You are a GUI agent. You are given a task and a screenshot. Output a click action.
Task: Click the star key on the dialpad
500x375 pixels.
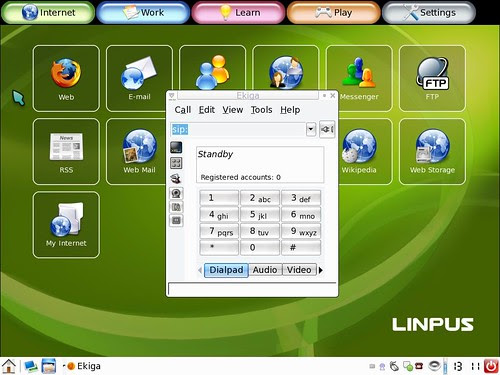click(219, 248)
